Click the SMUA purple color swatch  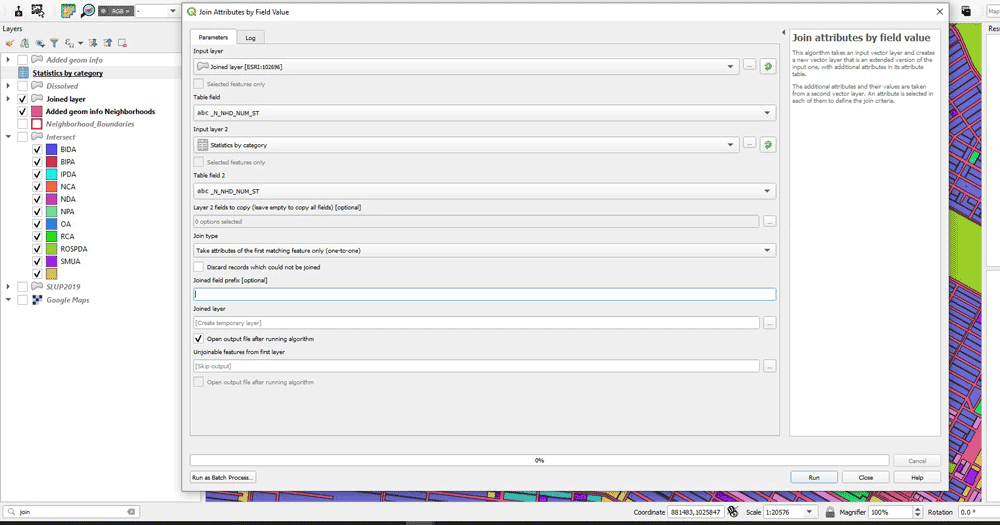point(52,262)
